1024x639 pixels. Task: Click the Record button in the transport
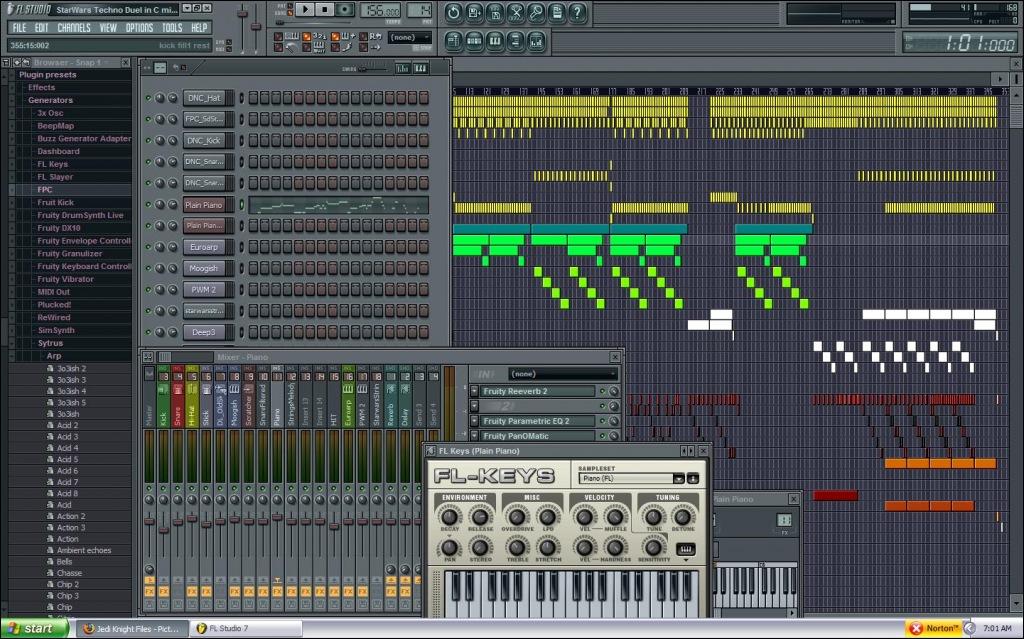pyautogui.click(x=345, y=9)
